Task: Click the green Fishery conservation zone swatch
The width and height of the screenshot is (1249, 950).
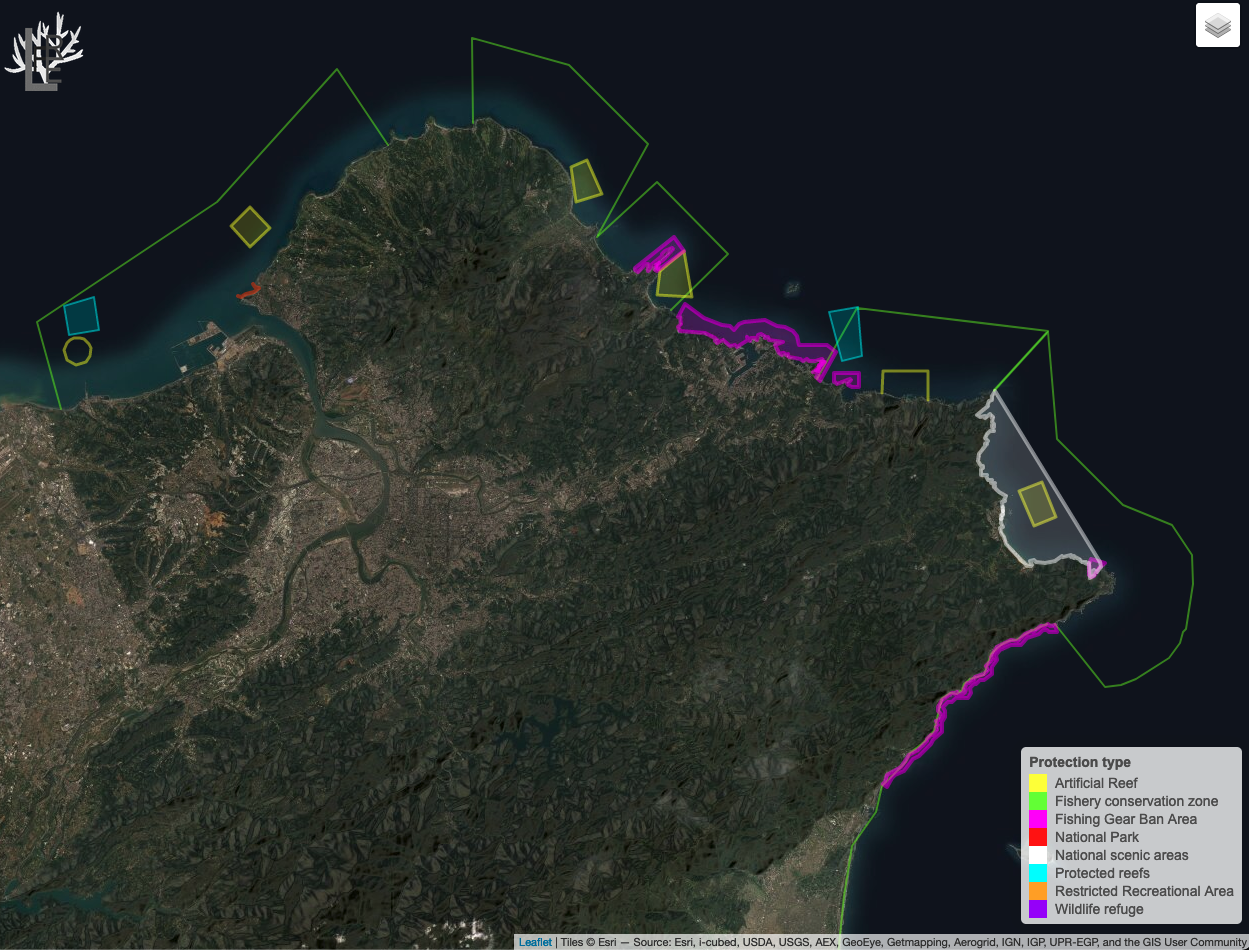Action: coord(1038,801)
